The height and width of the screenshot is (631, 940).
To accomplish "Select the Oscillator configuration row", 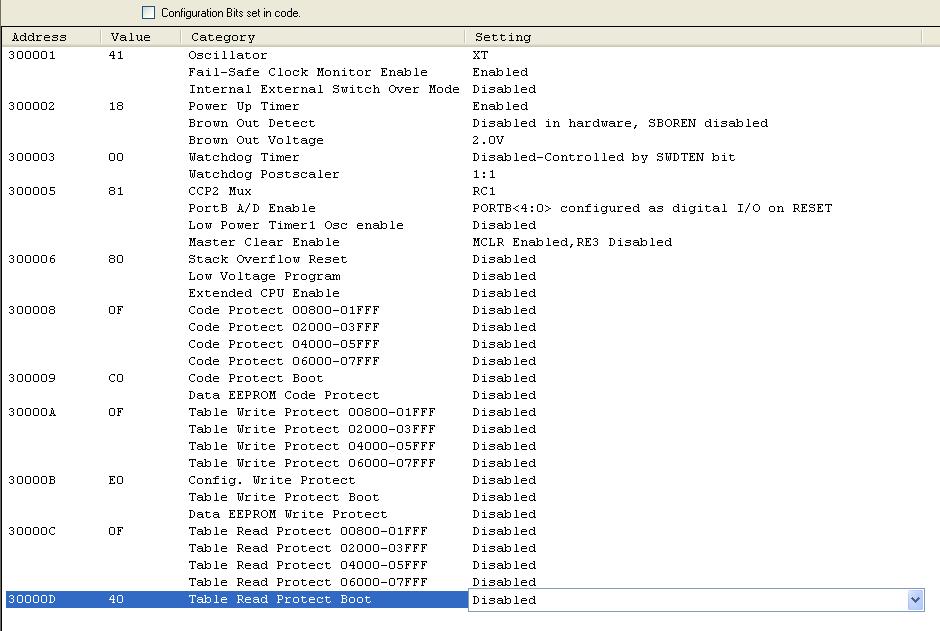I will [228, 55].
